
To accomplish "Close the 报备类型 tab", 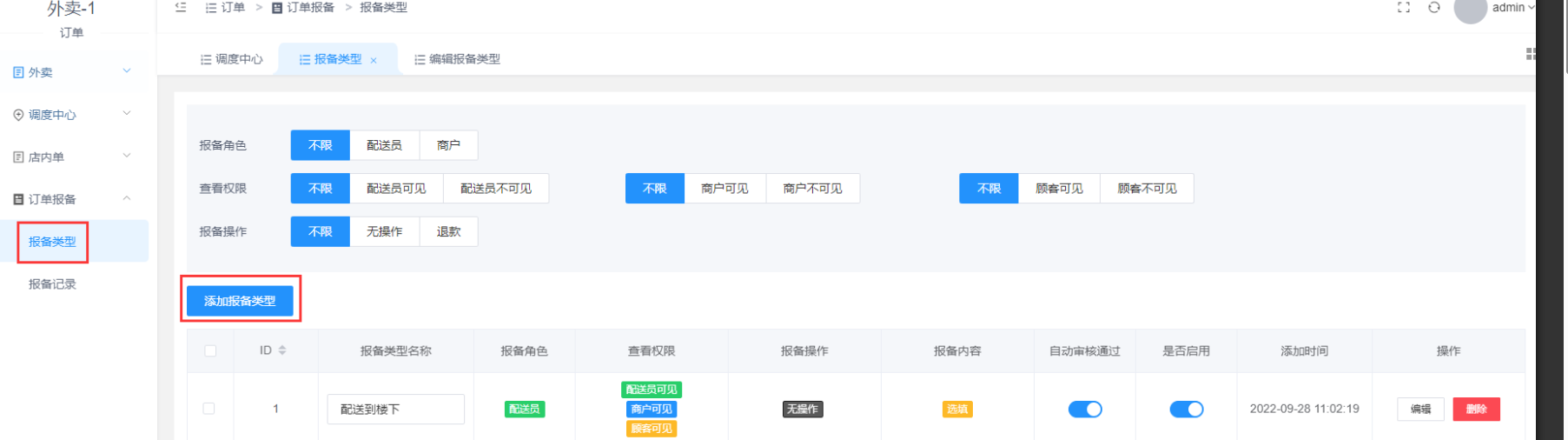I will pyautogui.click(x=374, y=60).
